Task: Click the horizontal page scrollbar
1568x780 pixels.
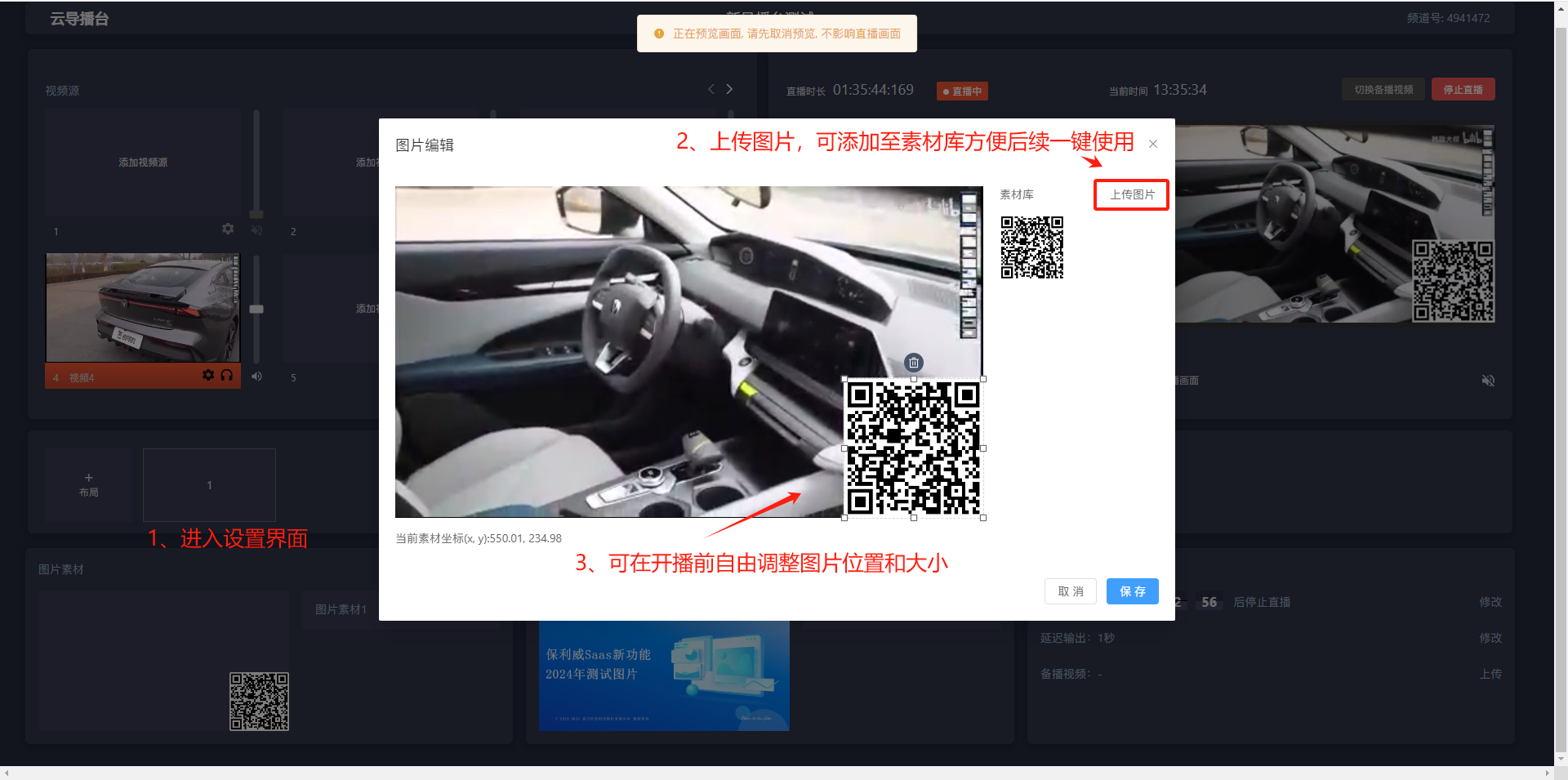Action: pyautogui.click(x=777, y=773)
